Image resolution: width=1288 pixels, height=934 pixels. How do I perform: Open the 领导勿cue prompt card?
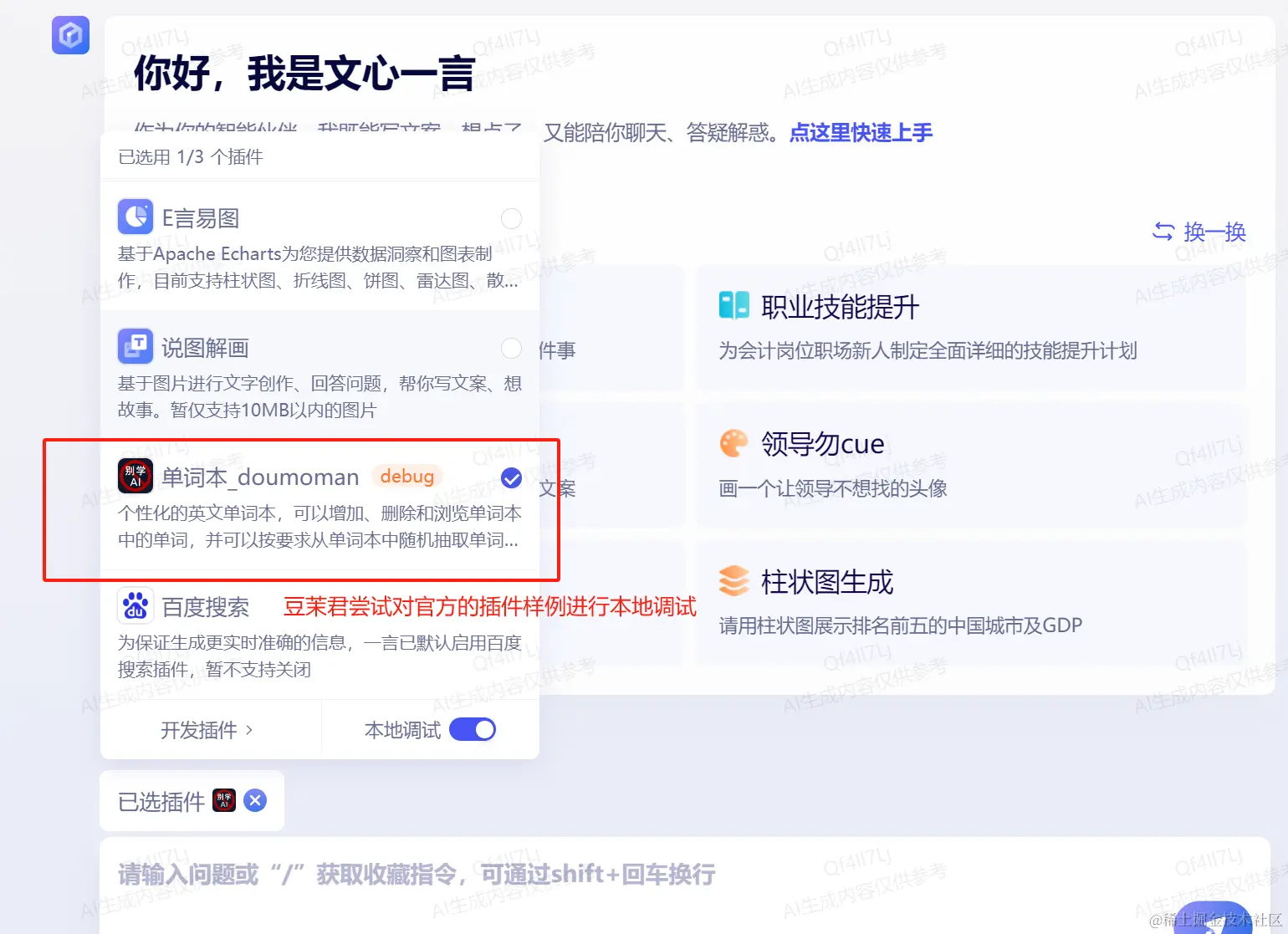click(x=971, y=465)
